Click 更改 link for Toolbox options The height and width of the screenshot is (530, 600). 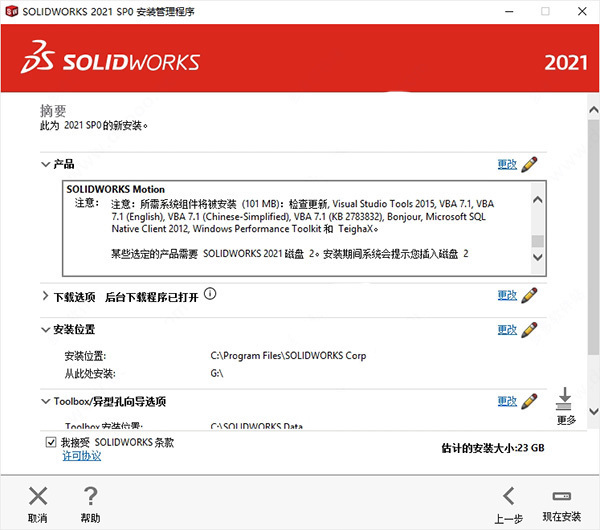507,401
